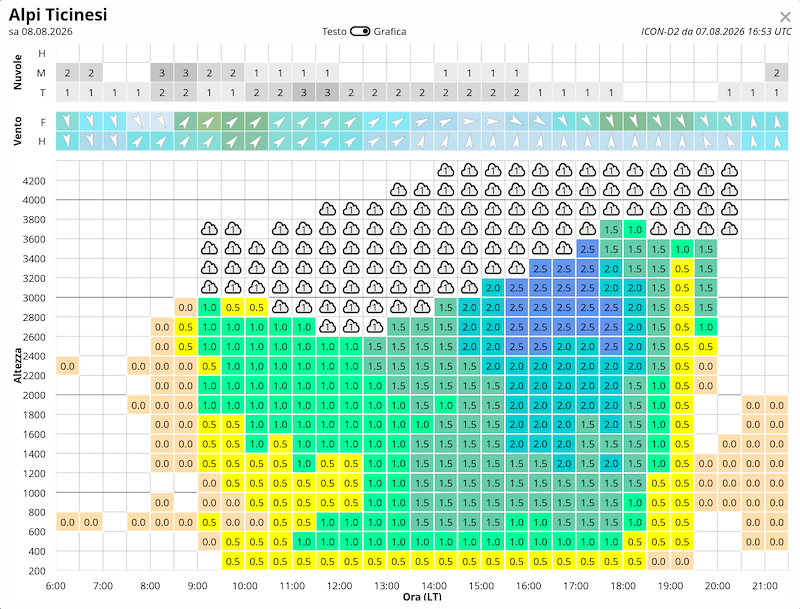Click the 4000 altitude axis label
Screen dimensions: 800x609
pos(34,200)
